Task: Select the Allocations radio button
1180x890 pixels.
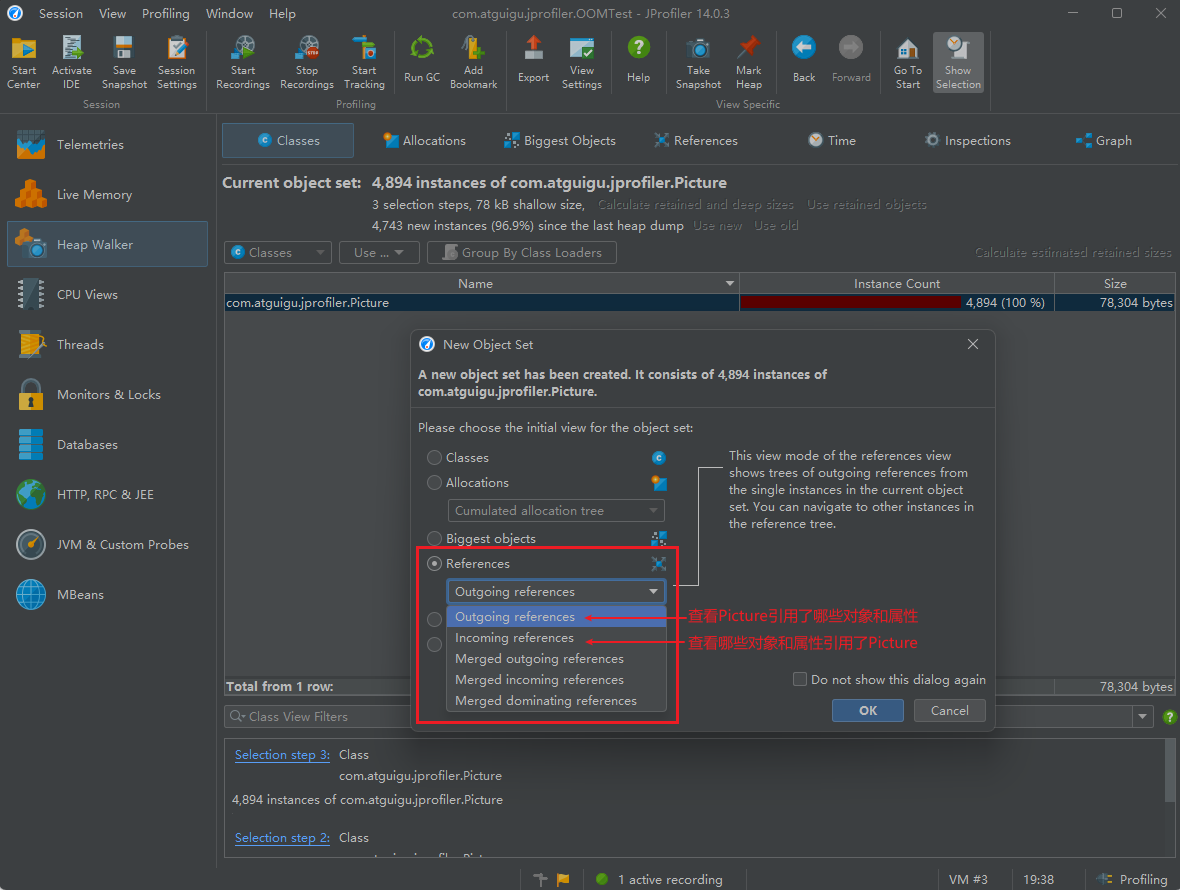Action: pyautogui.click(x=434, y=482)
